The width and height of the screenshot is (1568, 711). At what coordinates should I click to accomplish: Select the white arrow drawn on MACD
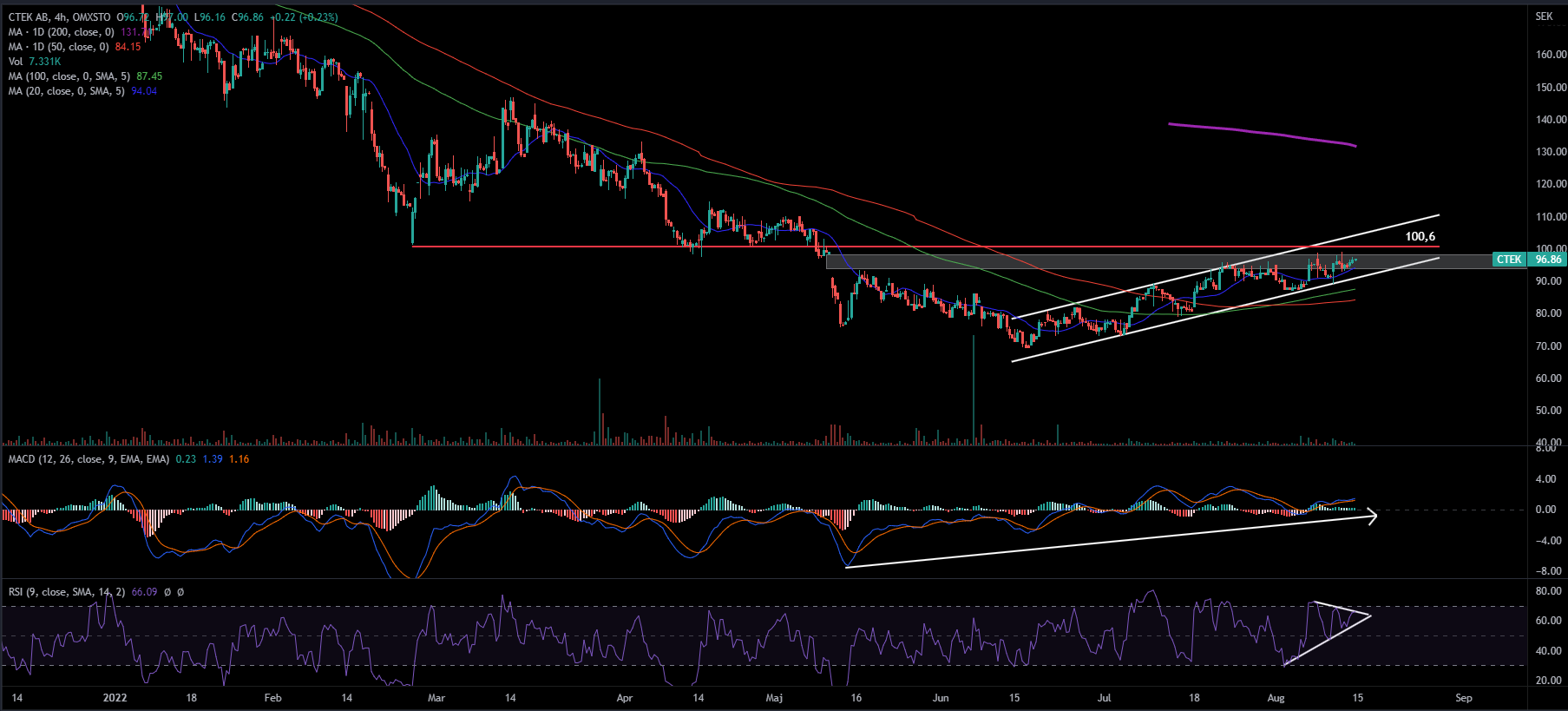pos(1111,542)
